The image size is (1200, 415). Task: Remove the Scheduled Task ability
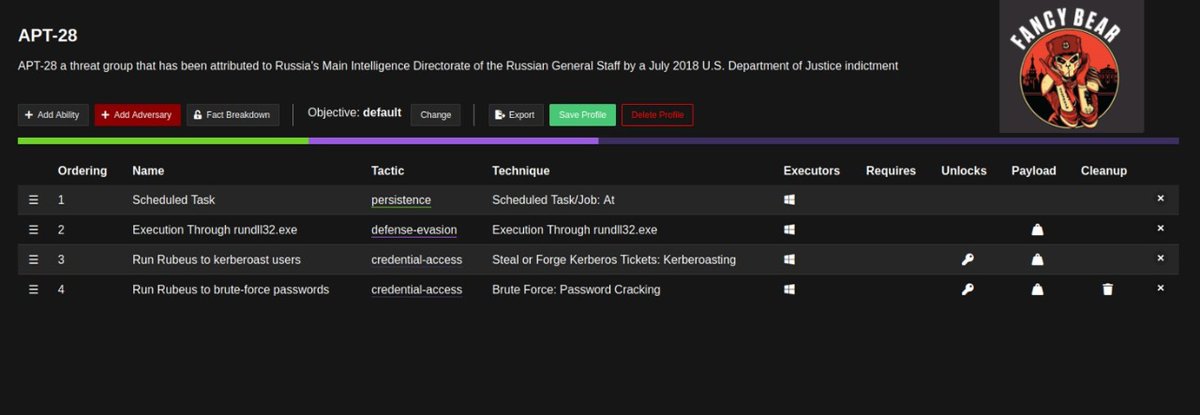1161,199
